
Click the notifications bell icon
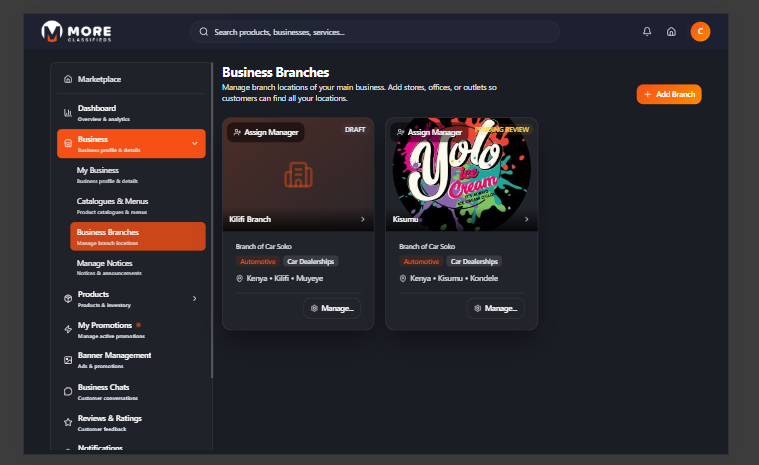click(x=647, y=32)
